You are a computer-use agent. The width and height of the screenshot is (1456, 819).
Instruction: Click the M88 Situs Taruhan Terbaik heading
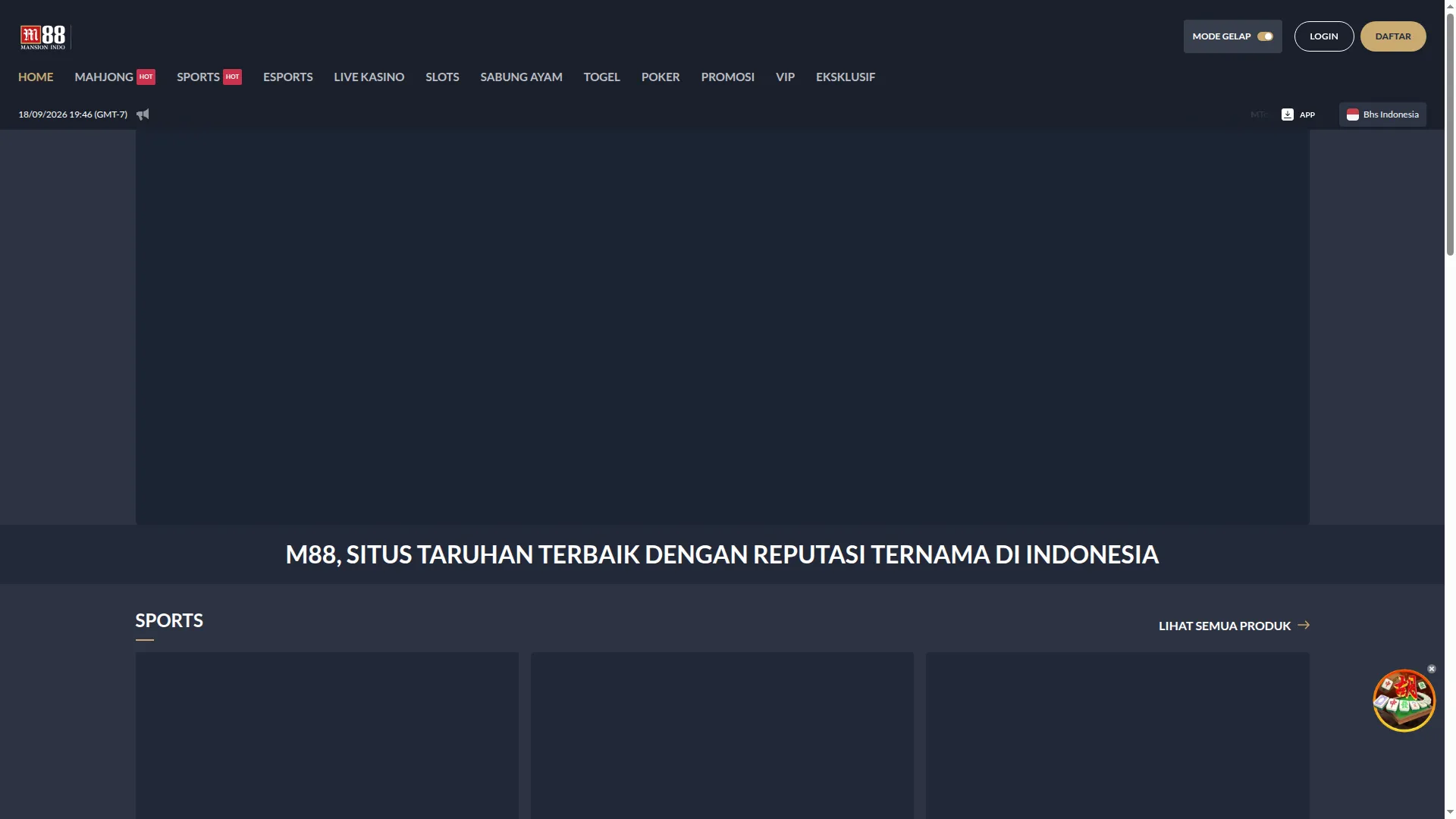tap(722, 554)
